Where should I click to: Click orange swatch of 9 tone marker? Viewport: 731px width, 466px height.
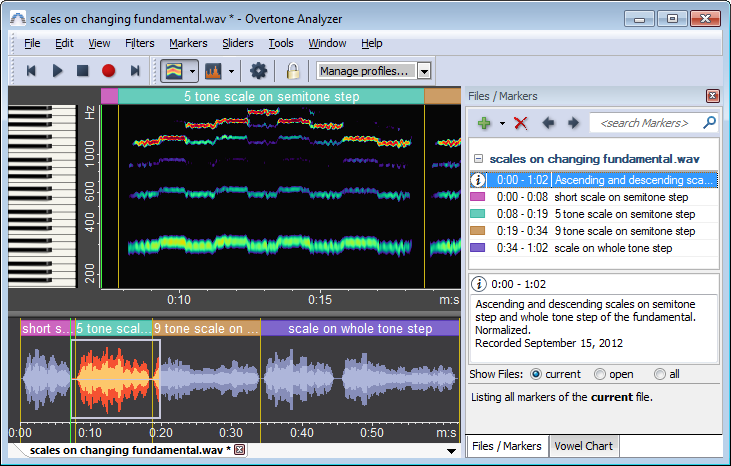coord(477,231)
